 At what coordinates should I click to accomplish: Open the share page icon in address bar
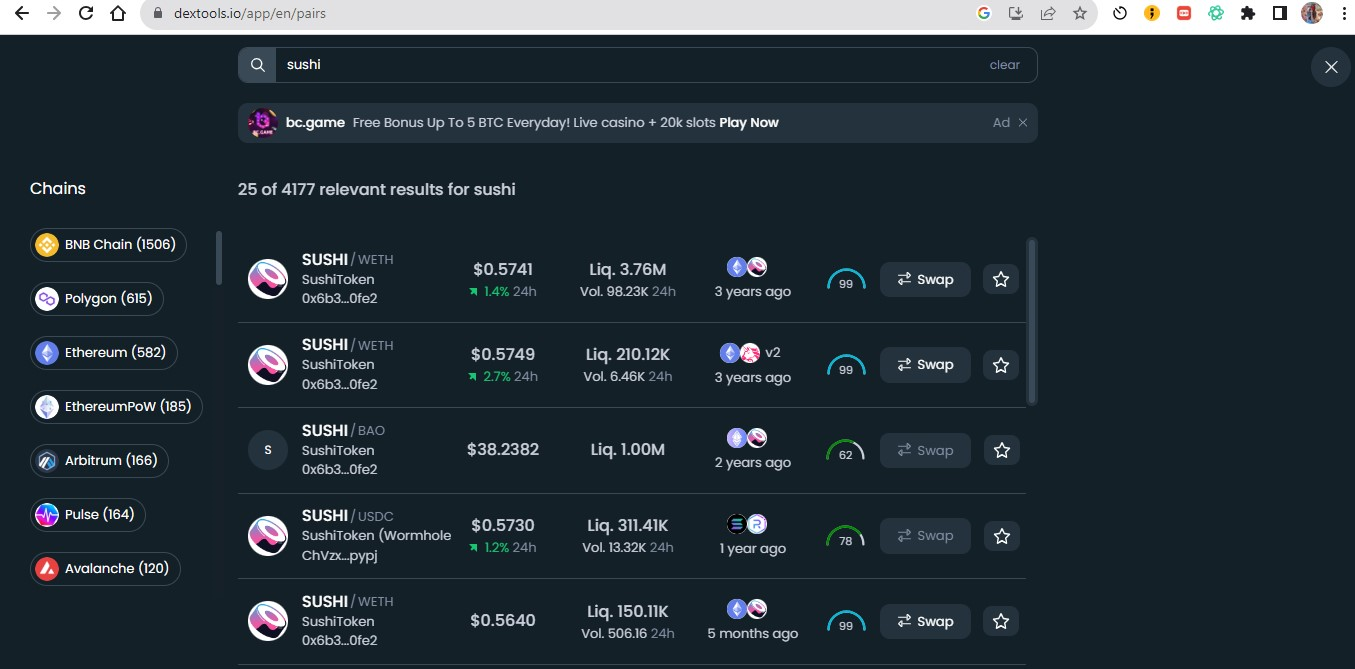tap(1048, 14)
